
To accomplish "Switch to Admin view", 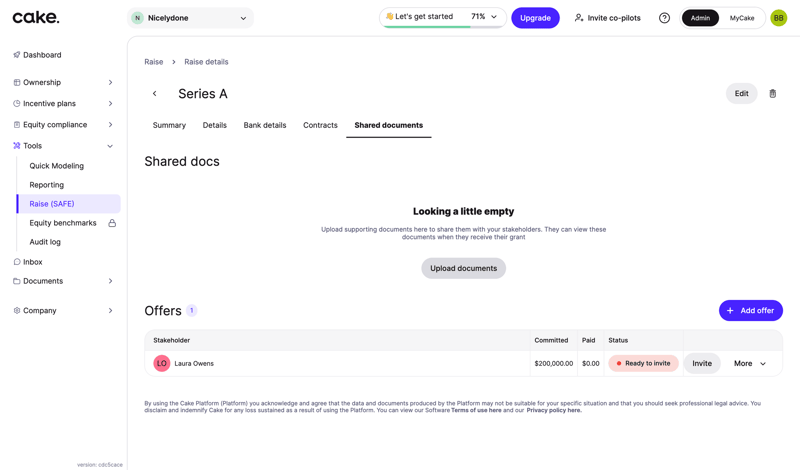I will [700, 18].
